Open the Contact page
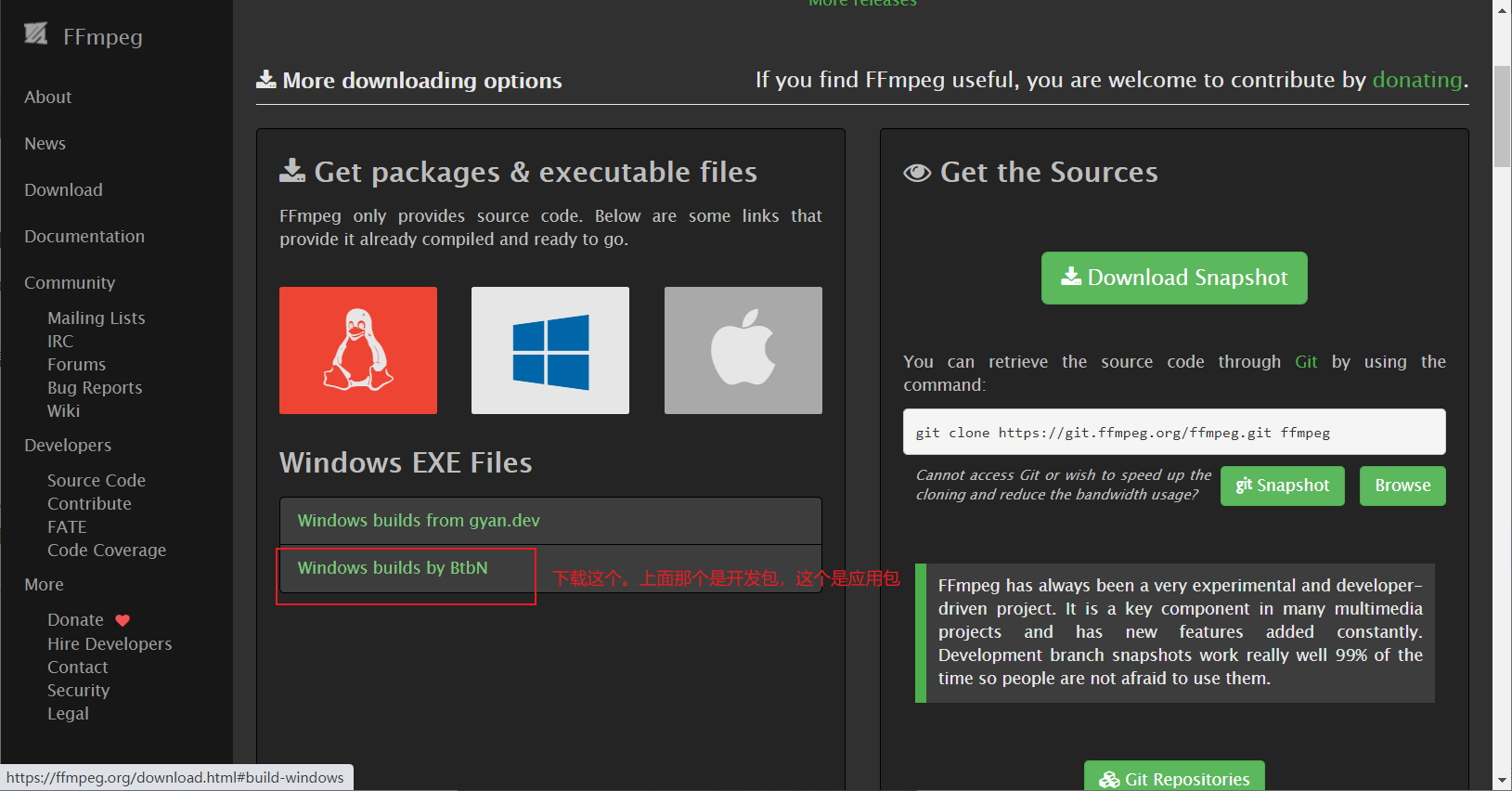The image size is (1512, 791). coord(78,668)
